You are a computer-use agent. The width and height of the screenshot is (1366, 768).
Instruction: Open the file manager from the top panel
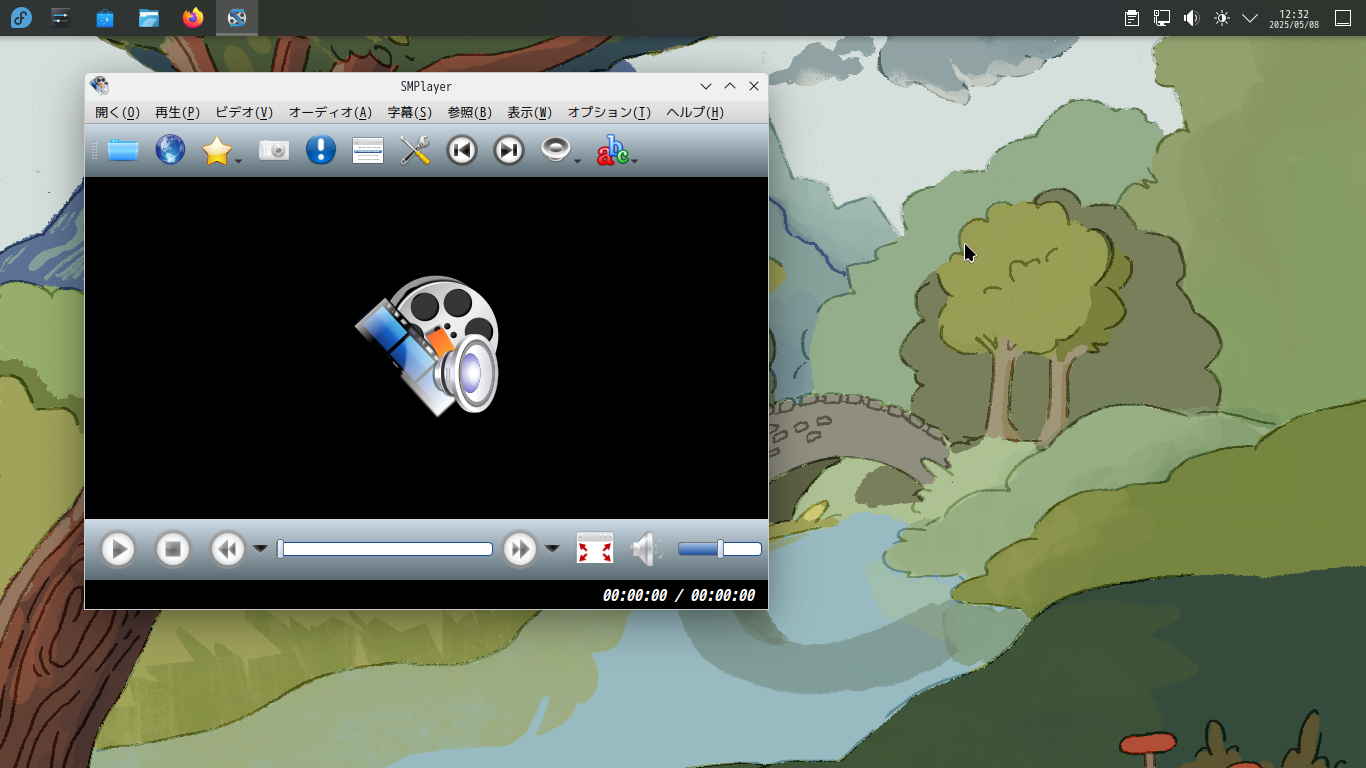pyautogui.click(x=149, y=18)
